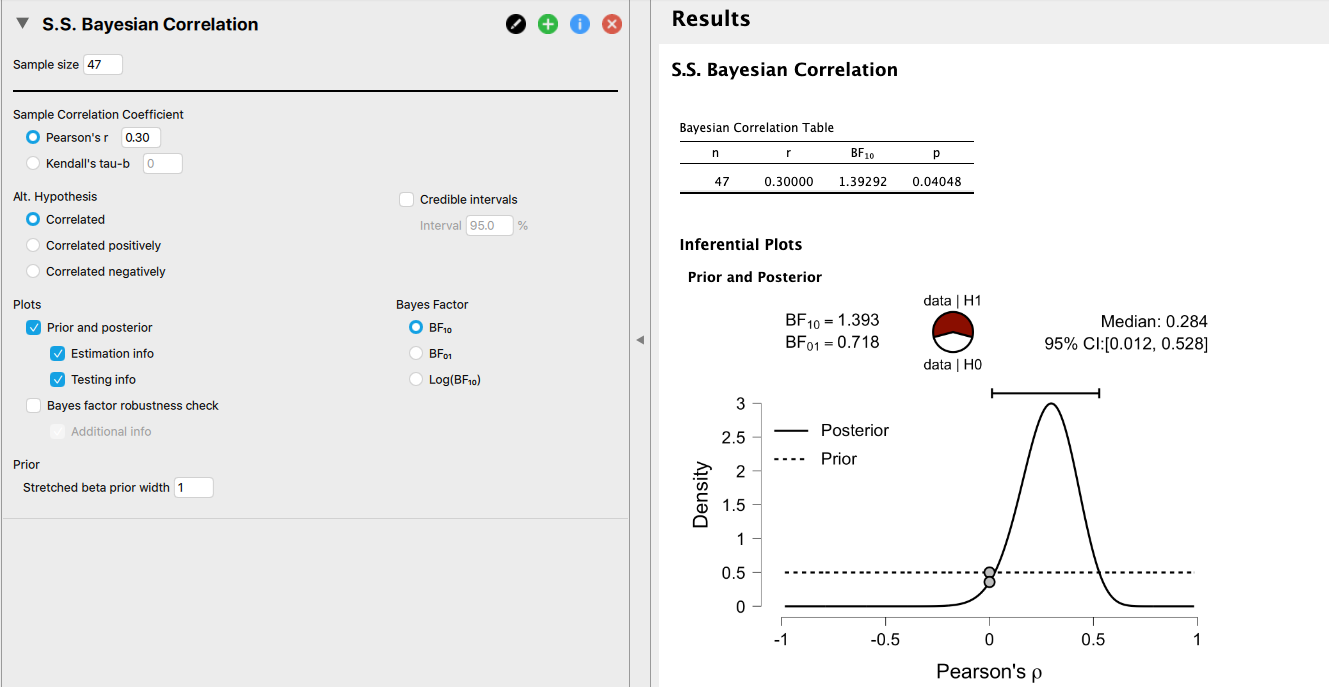Select the Log(BF₁₀) option

click(x=416, y=379)
